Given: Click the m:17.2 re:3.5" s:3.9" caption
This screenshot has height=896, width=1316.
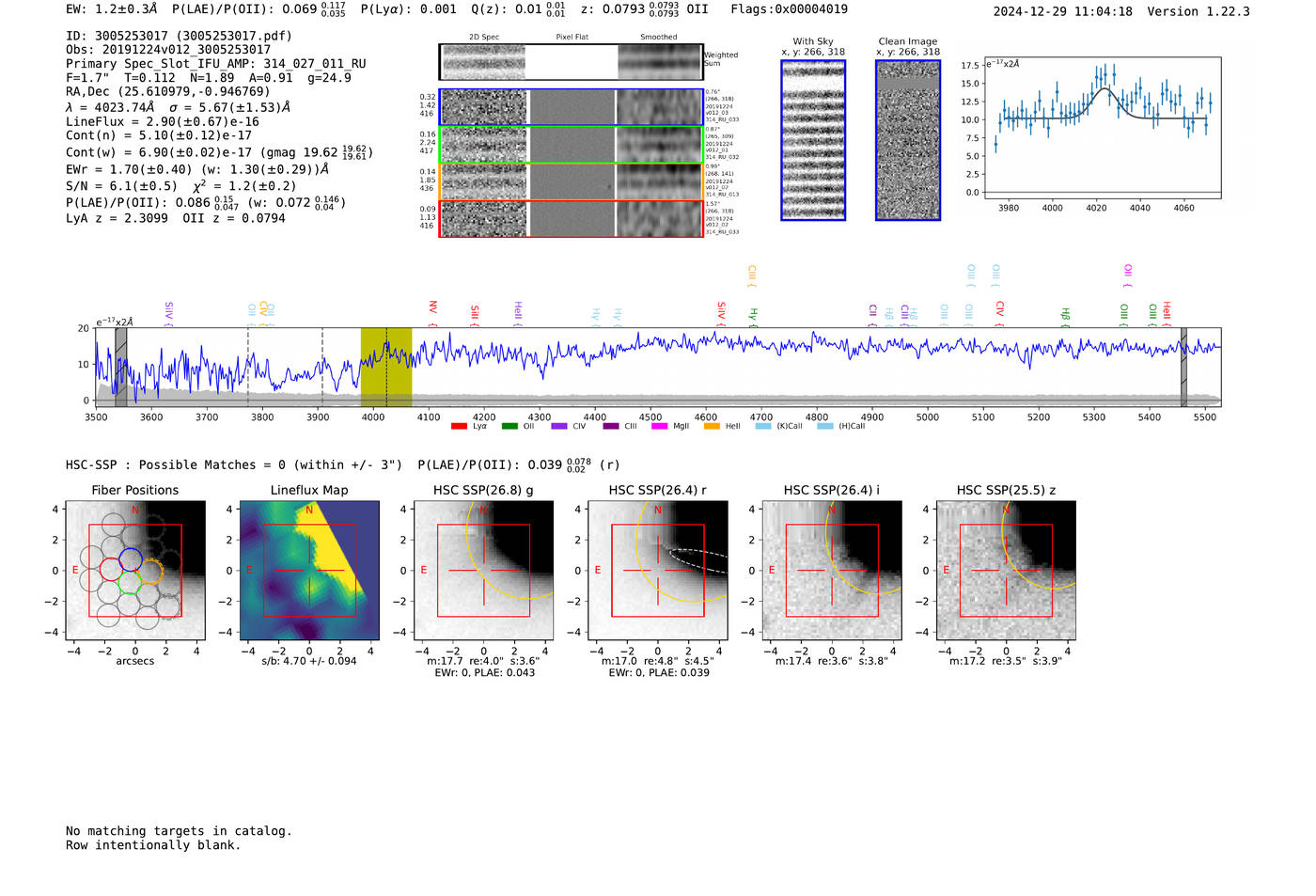Looking at the screenshot, I should [1006, 661].
